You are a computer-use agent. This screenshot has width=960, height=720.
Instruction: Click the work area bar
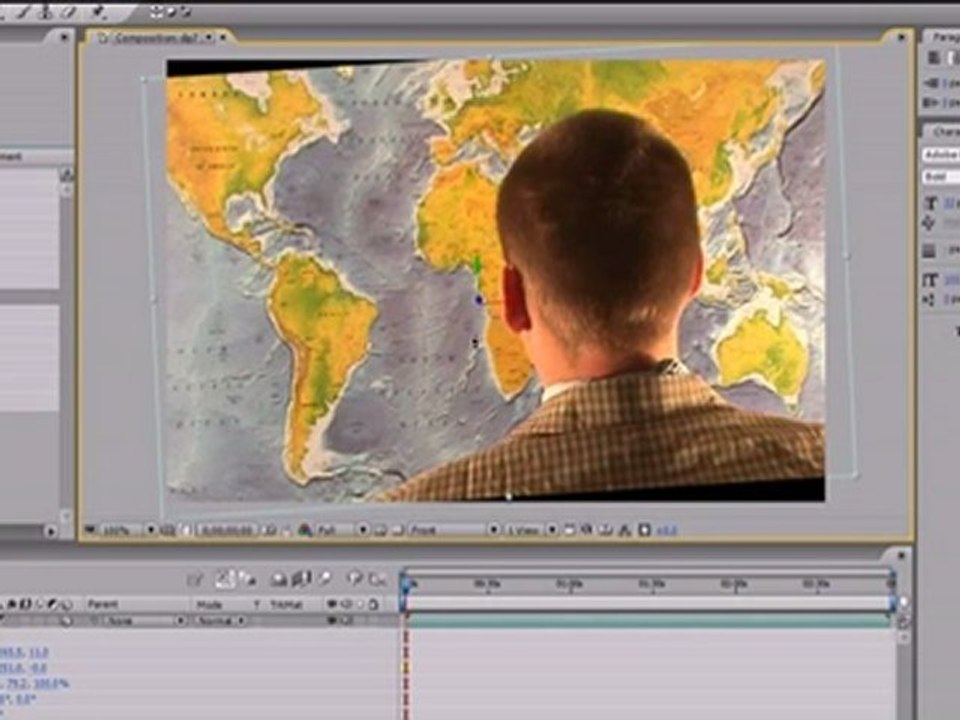(648, 604)
